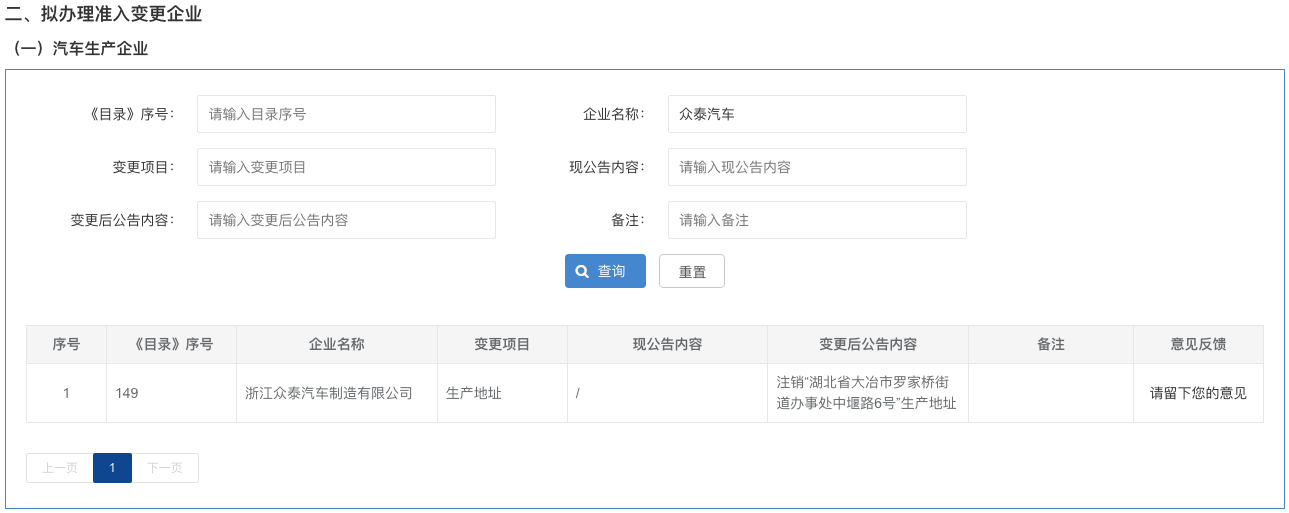
Task: Select the 生产地址 table cell
Action: click(502, 393)
